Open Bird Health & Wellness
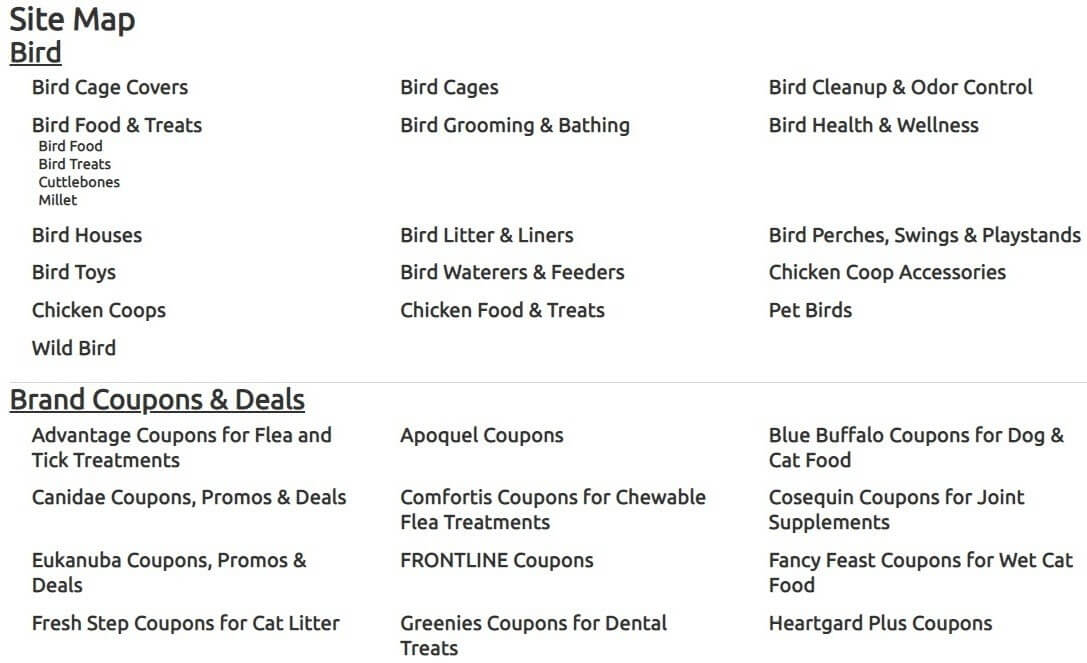1087x663 pixels. coord(873,125)
